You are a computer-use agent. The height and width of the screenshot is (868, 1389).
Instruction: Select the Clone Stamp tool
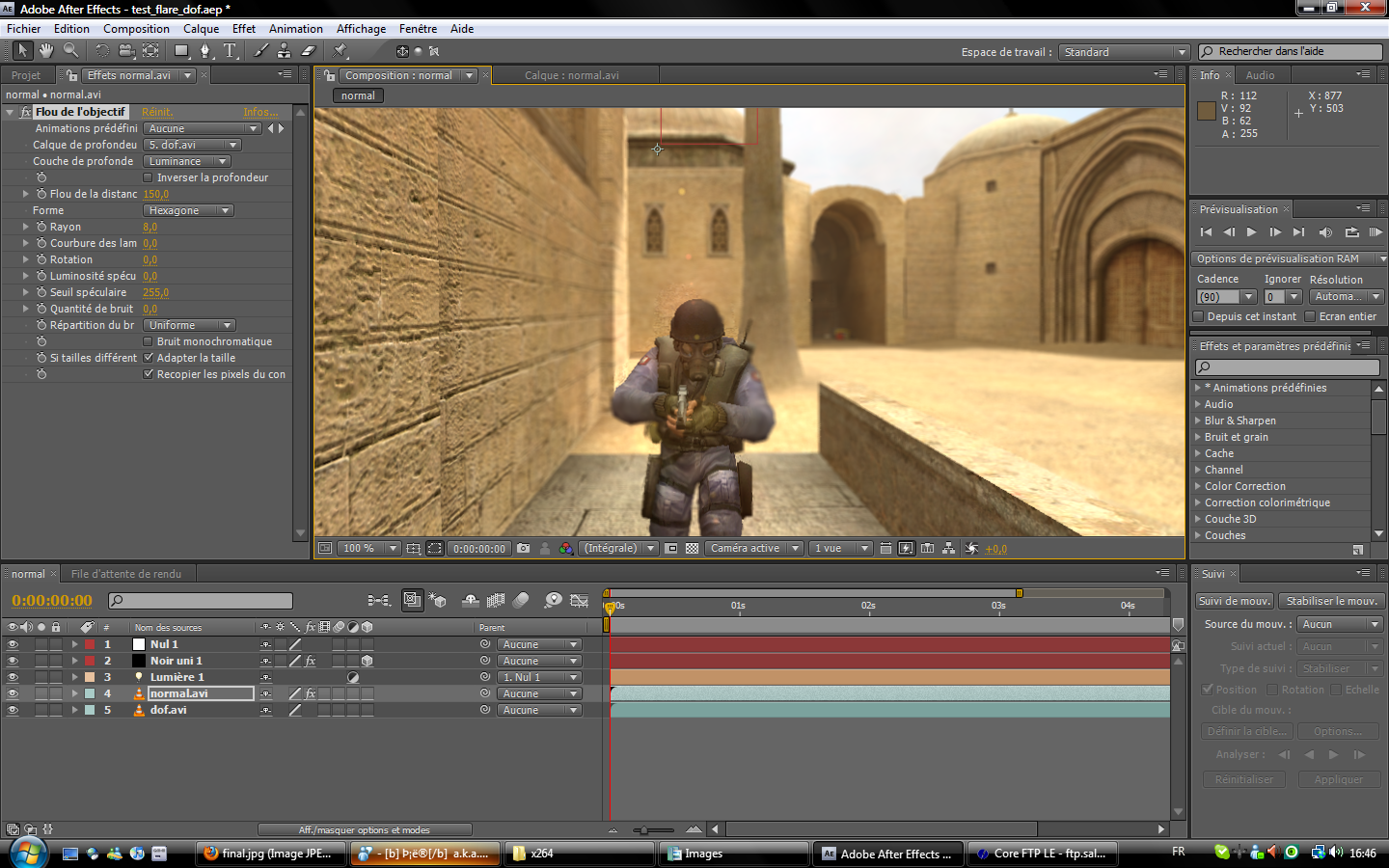[x=285, y=51]
